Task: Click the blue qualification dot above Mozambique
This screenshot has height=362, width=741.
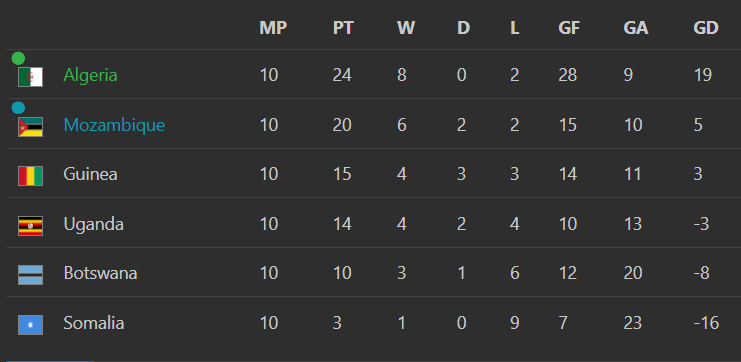Action: (x=18, y=108)
